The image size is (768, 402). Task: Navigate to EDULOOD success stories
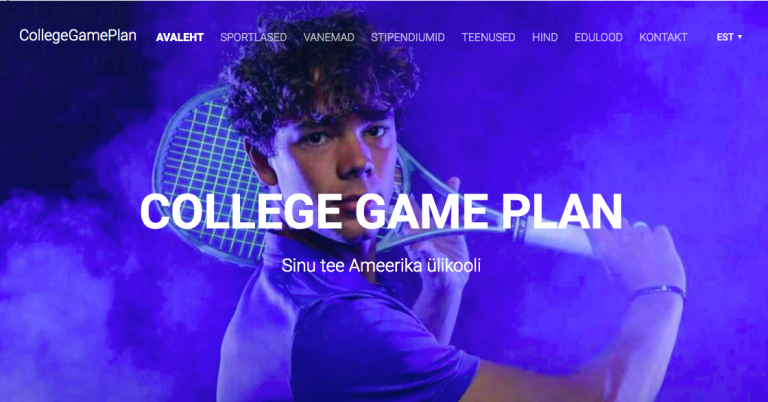coord(598,37)
